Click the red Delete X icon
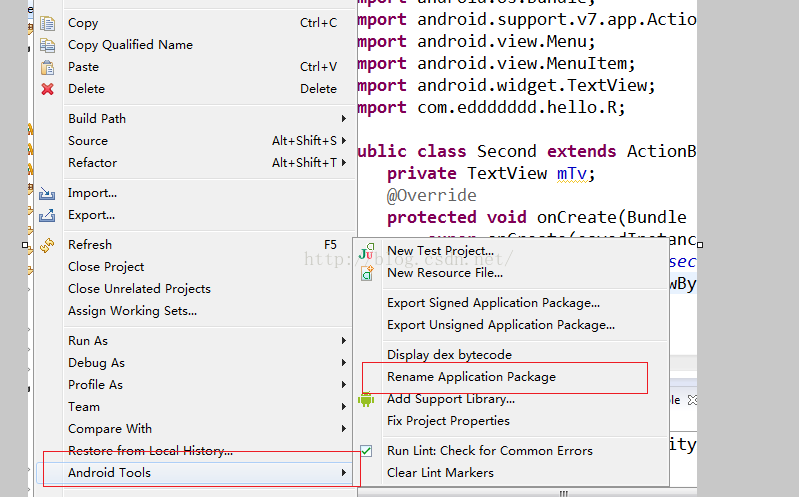 click(x=47, y=89)
